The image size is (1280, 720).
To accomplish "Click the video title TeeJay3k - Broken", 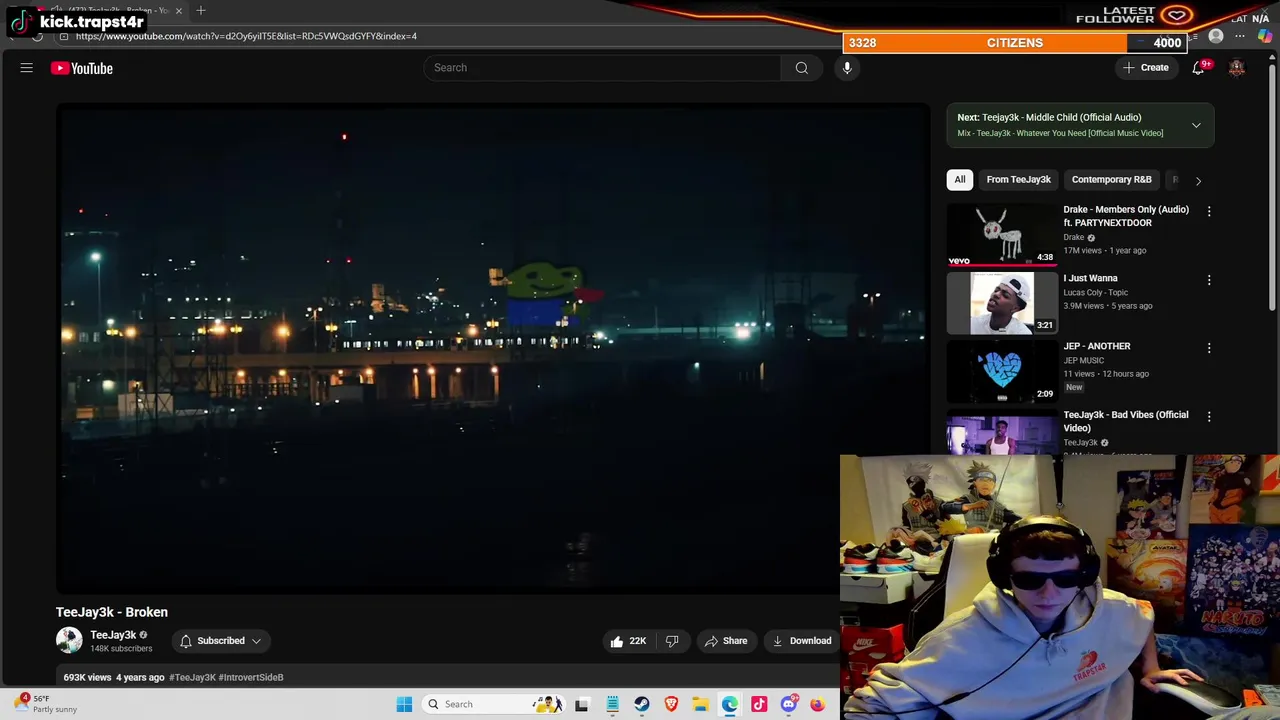I will tap(112, 612).
